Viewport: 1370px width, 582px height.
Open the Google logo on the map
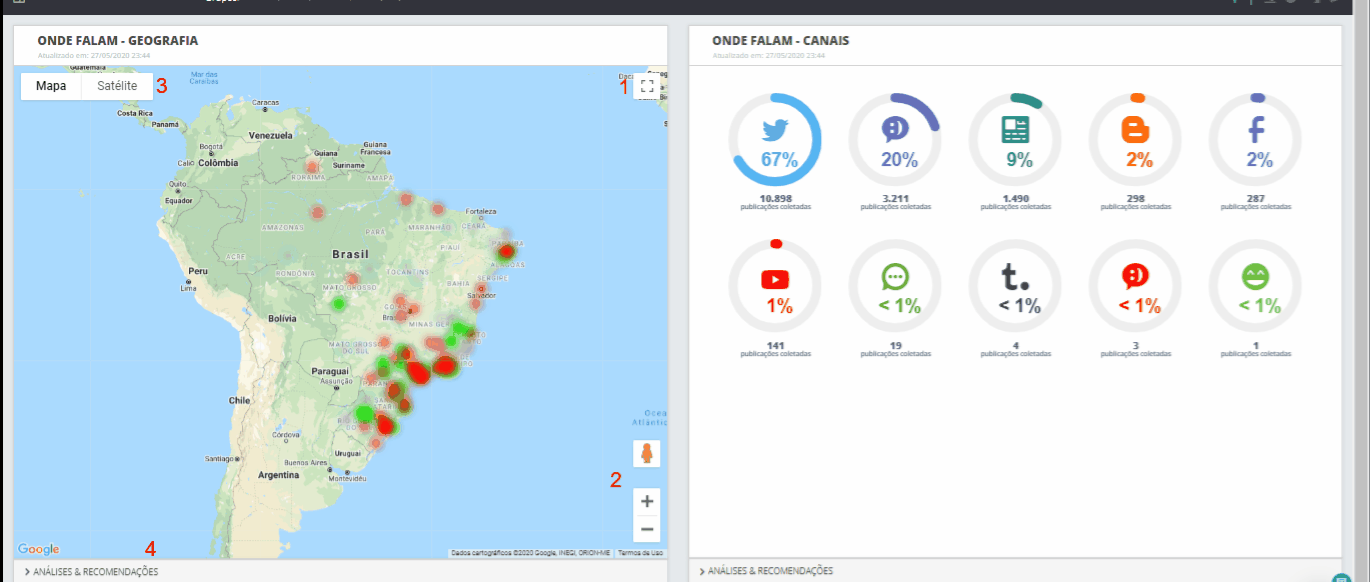(x=39, y=549)
